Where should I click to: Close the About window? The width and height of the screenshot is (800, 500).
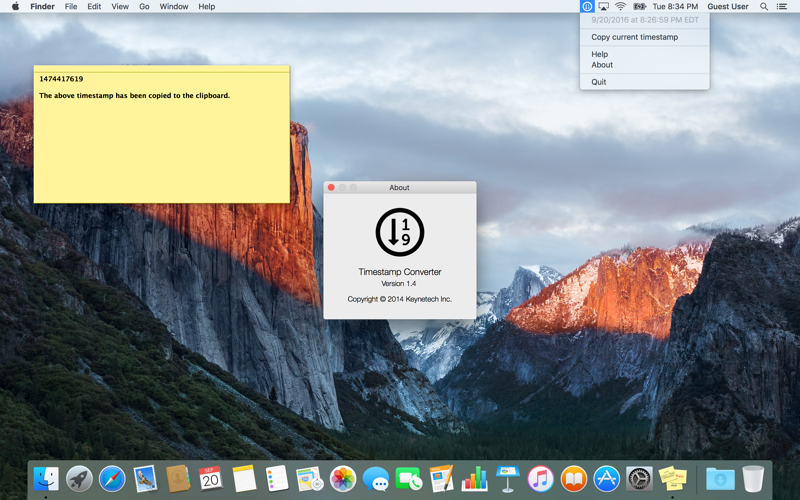331,187
